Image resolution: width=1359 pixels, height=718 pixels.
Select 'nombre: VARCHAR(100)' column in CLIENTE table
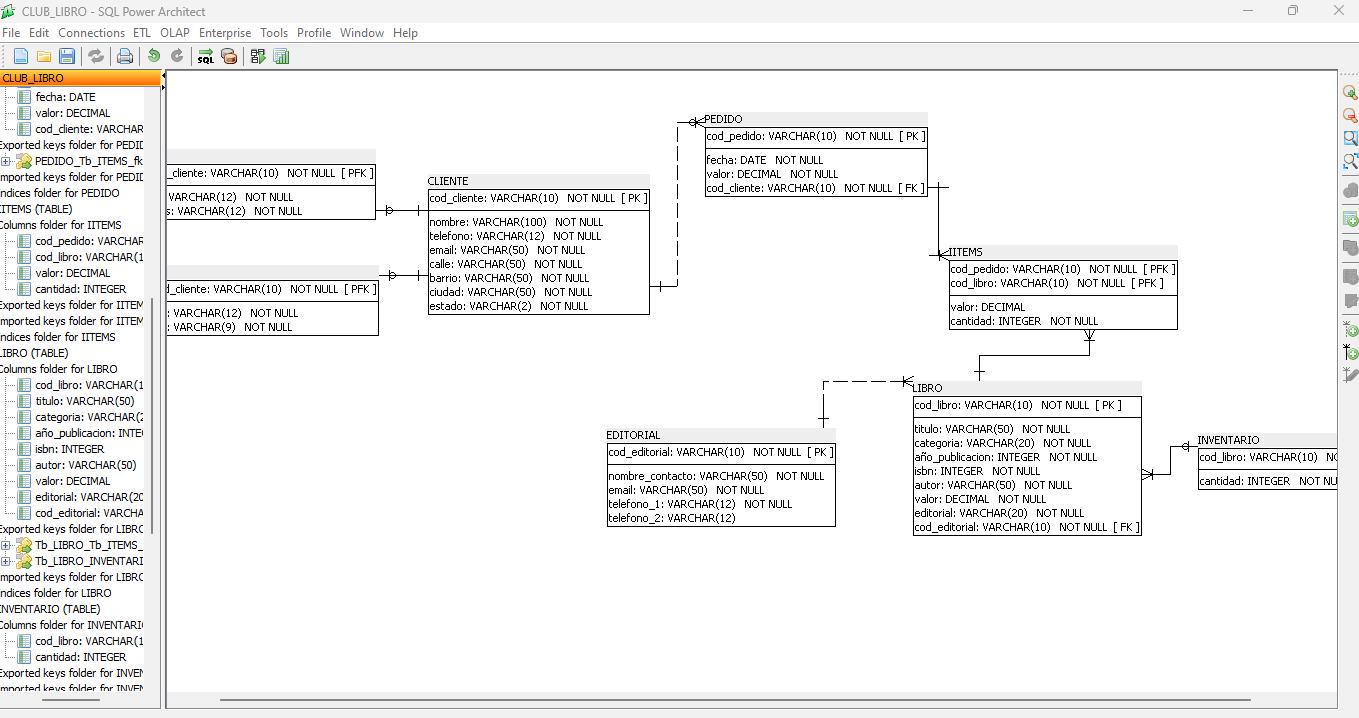tap(517, 222)
